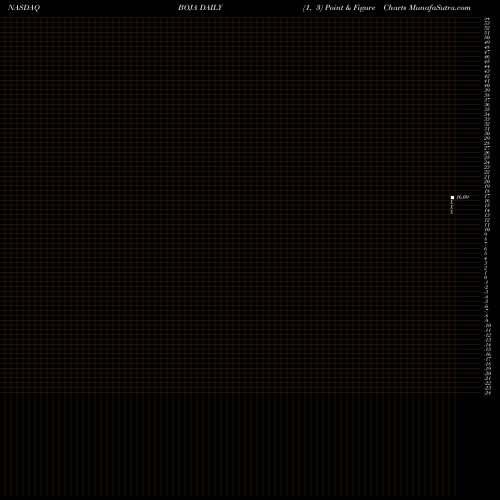Select the white square current-price marker

pyautogui.click(x=452, y=197)
